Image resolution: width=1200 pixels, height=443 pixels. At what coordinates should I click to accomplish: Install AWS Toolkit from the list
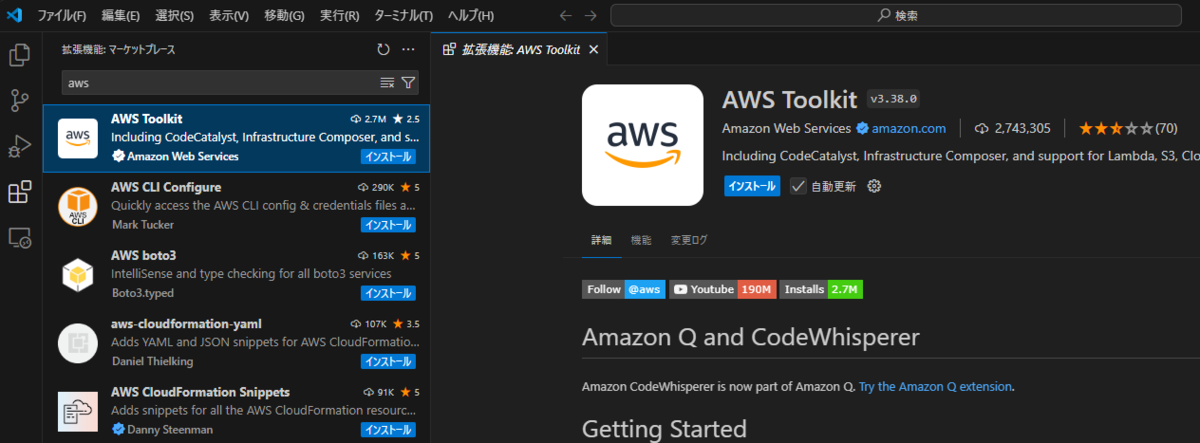[x=387, y=157]
